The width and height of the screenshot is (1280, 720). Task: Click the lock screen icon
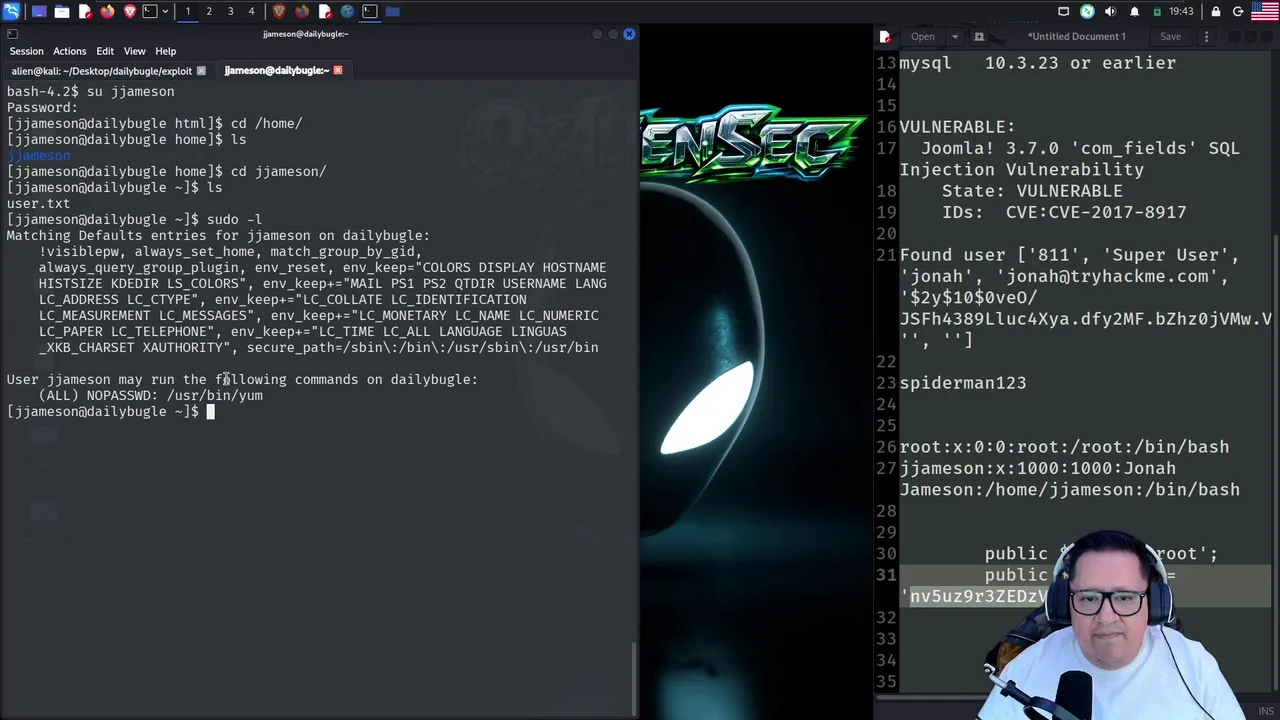(x=1216, y=11)
